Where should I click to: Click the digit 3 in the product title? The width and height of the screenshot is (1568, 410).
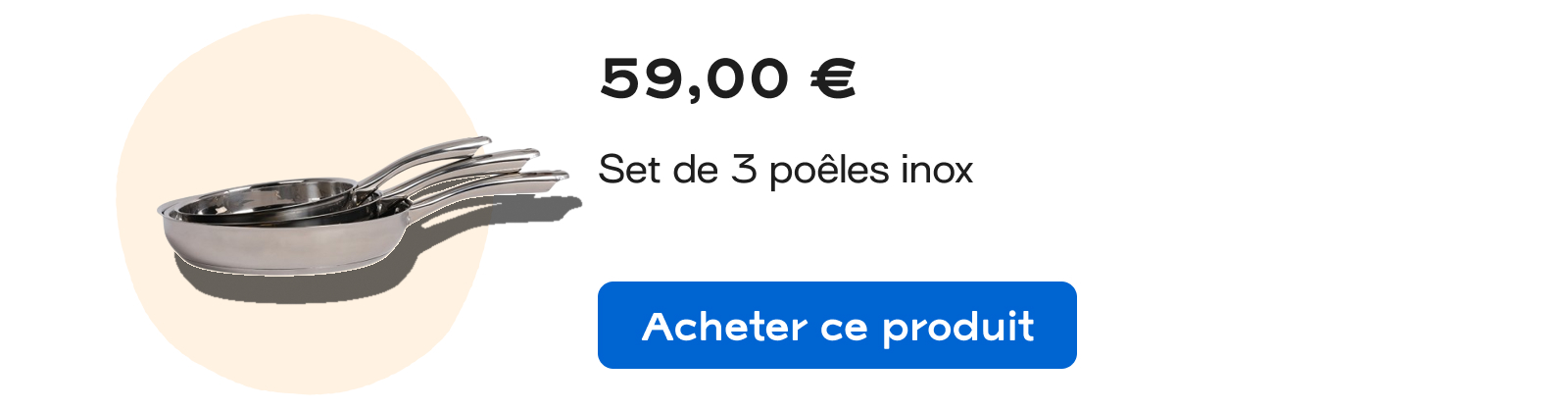[x=744, y=170]
